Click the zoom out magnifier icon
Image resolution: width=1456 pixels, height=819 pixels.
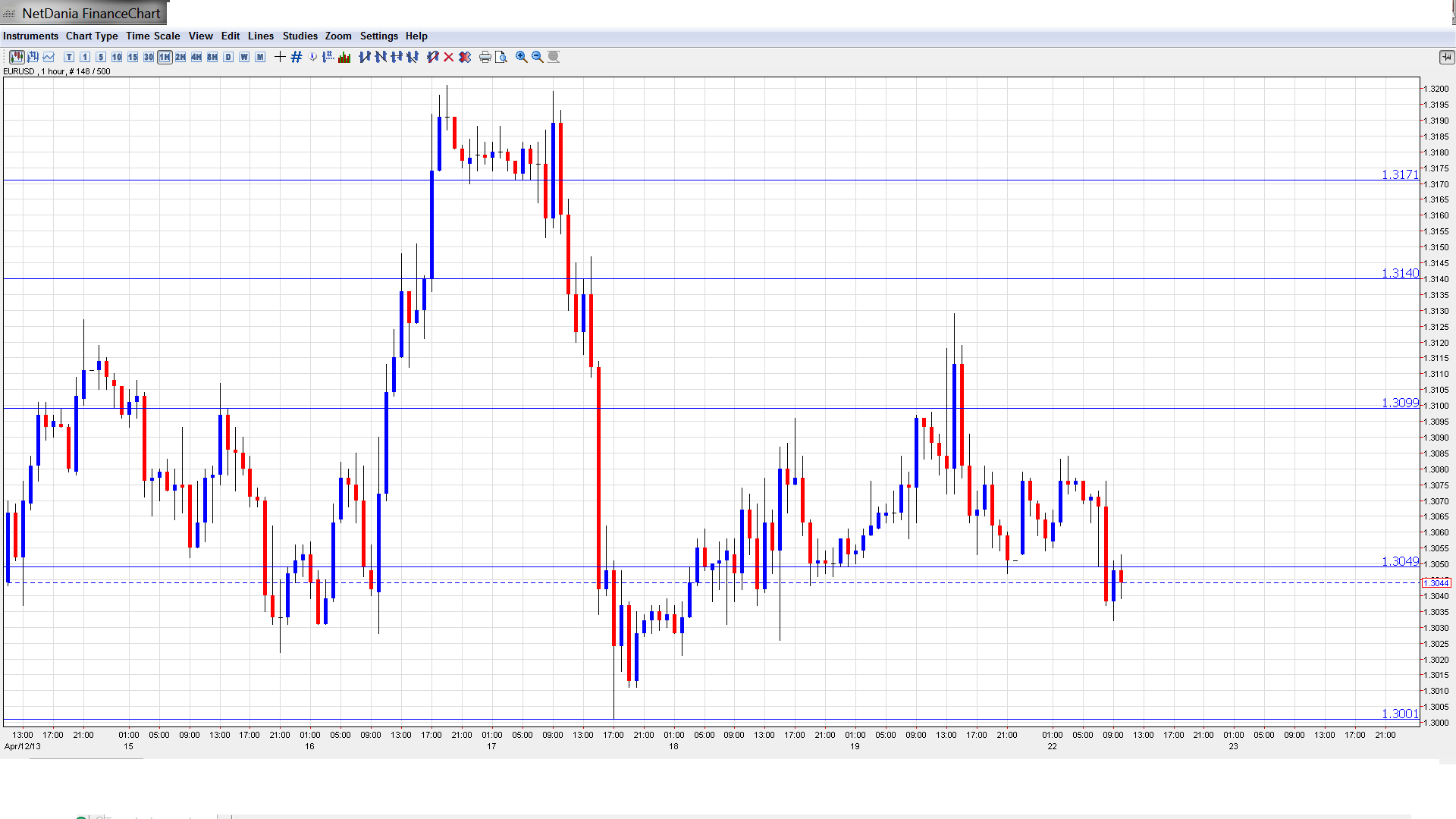pos(538,57)
